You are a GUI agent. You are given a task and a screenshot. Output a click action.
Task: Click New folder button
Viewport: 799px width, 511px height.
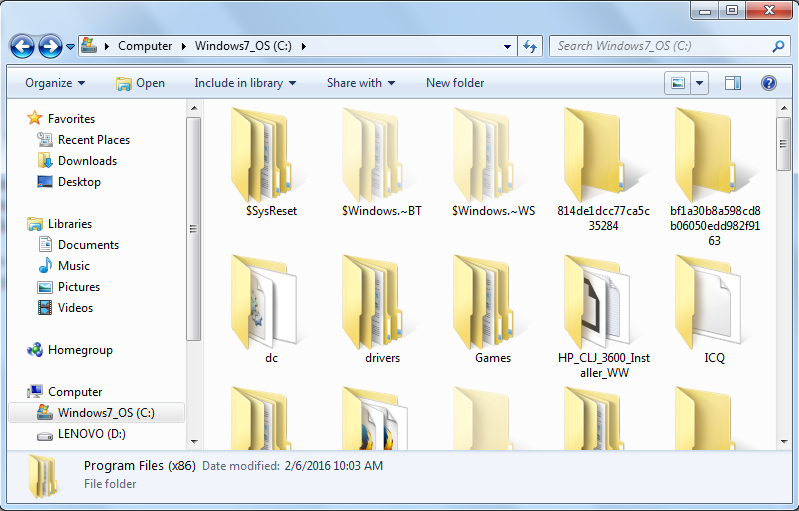tap(455, 83)
